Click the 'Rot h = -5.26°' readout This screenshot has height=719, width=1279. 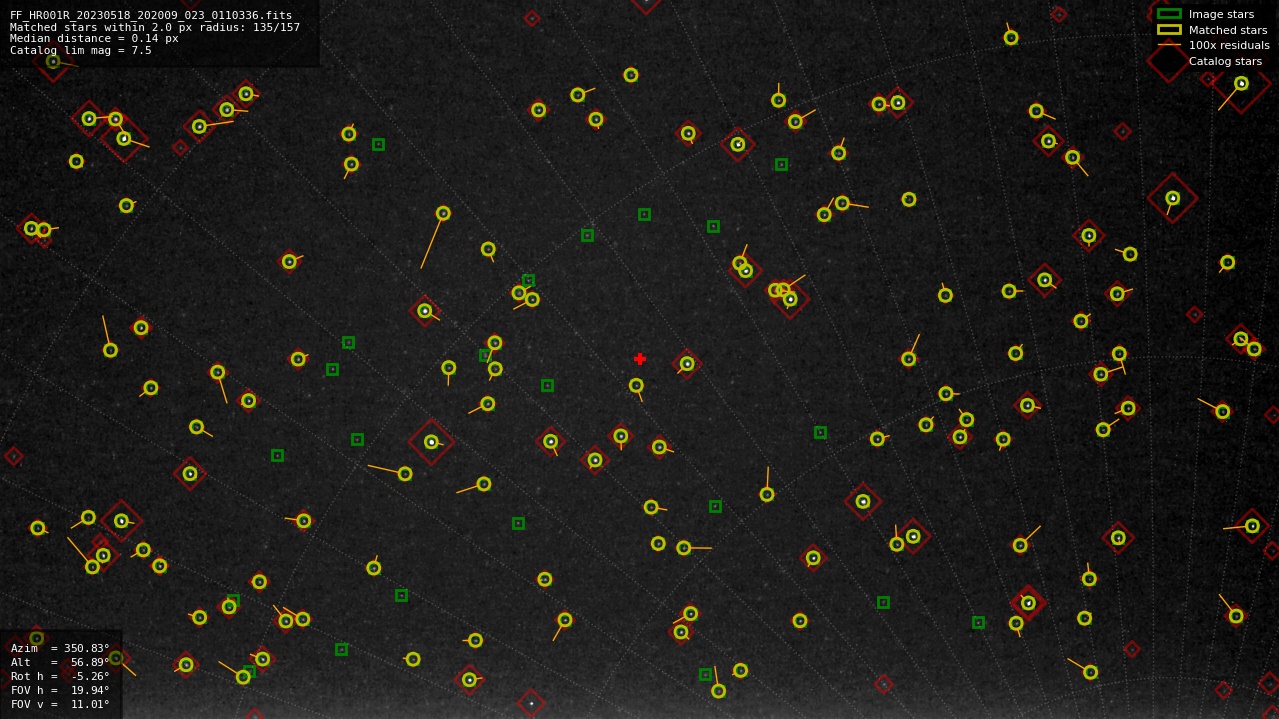click(x=60, y=676)
